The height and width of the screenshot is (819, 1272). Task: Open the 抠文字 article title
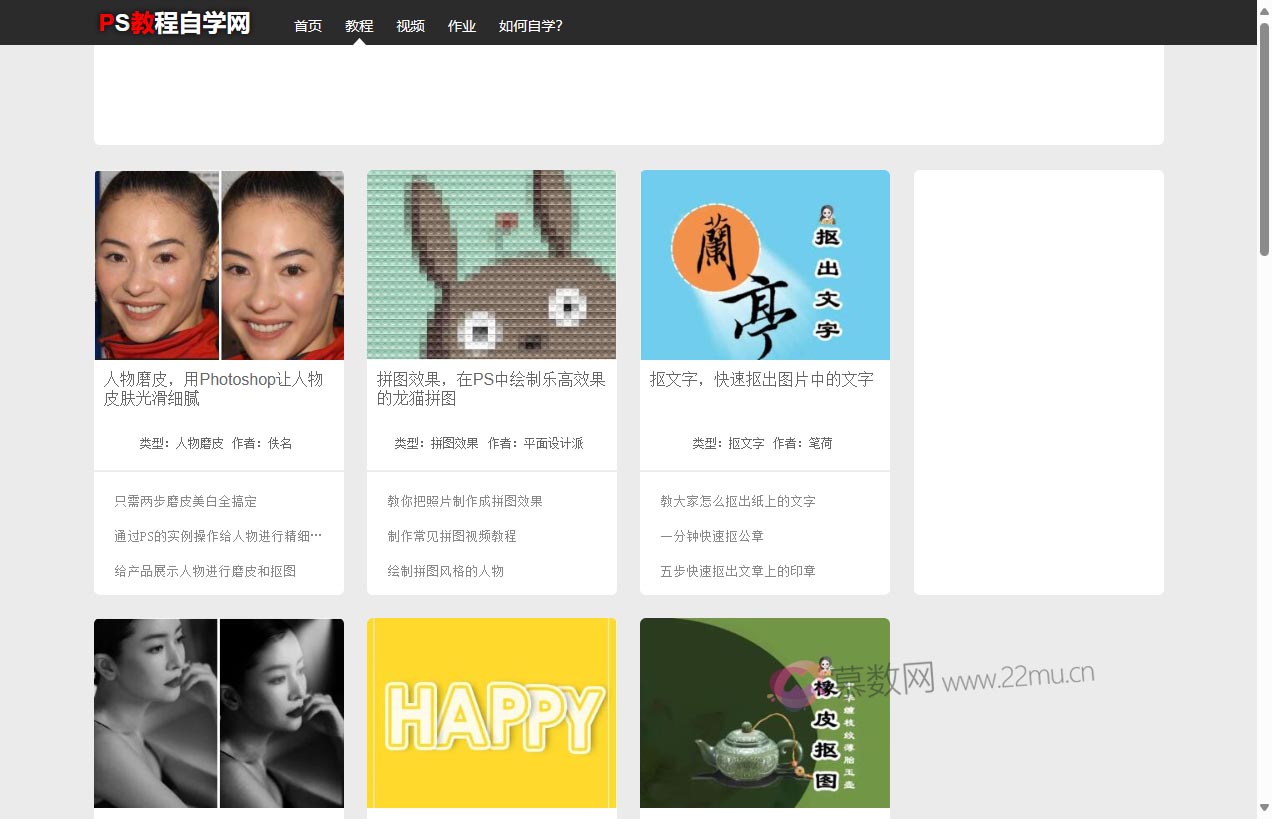pyautogui.click(x=763, y=379)
